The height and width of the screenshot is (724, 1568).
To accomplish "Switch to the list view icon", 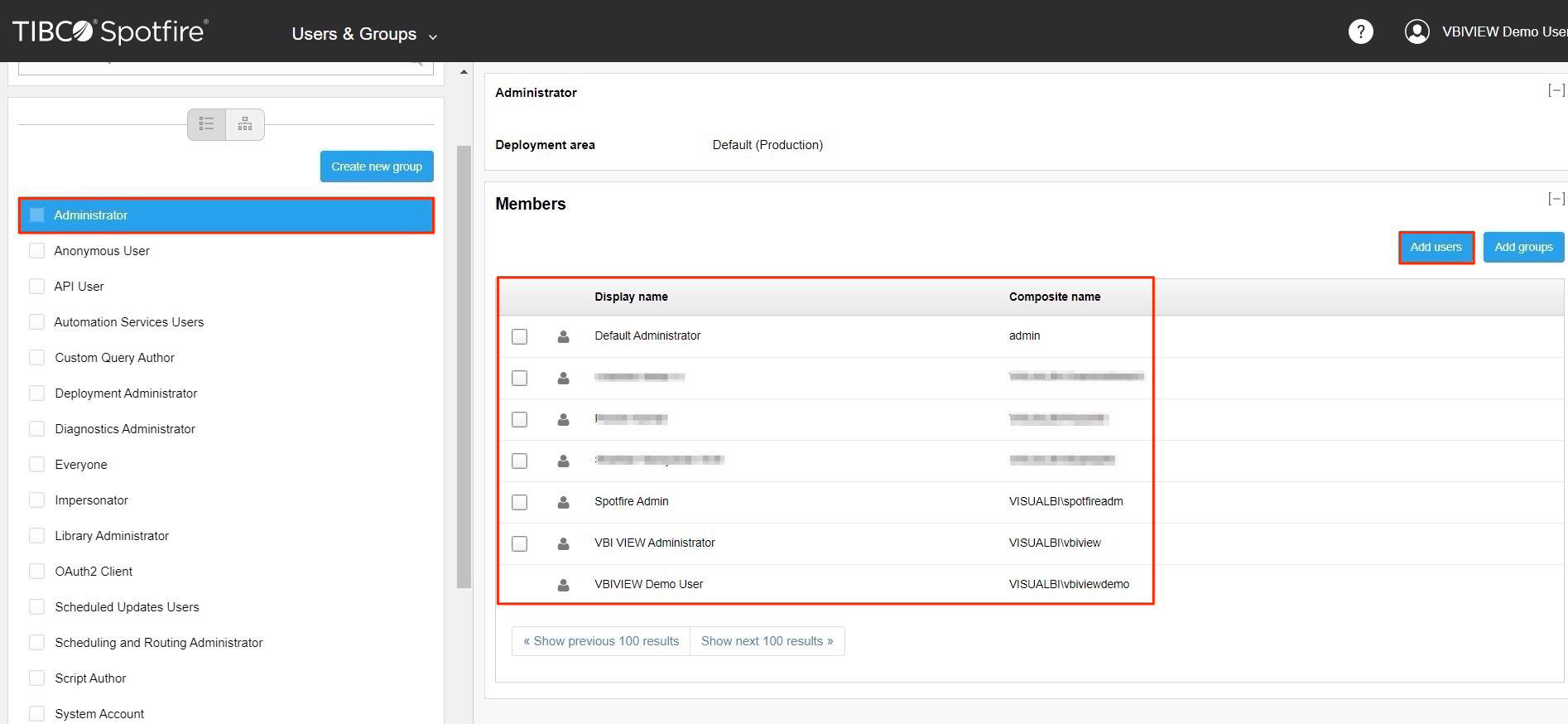I will (x=207, y=124).
